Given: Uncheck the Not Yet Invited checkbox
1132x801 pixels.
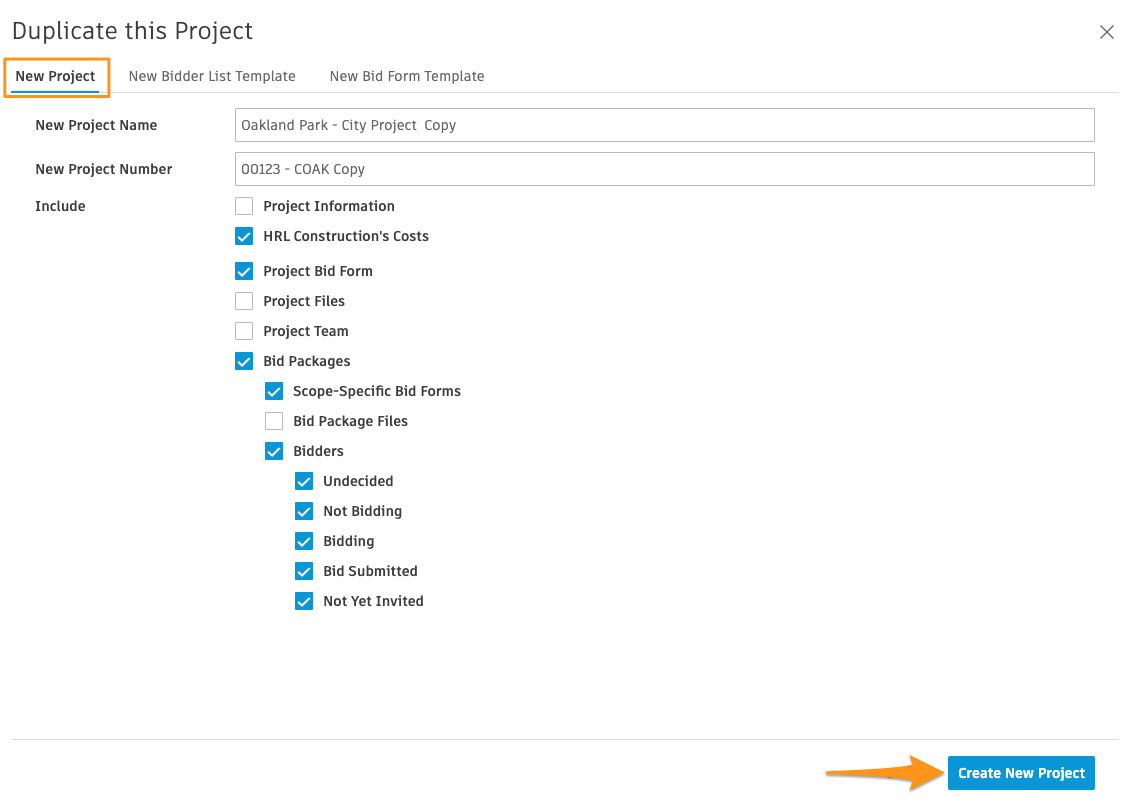Looking at the screenshot, I should (x=304, y=602).
